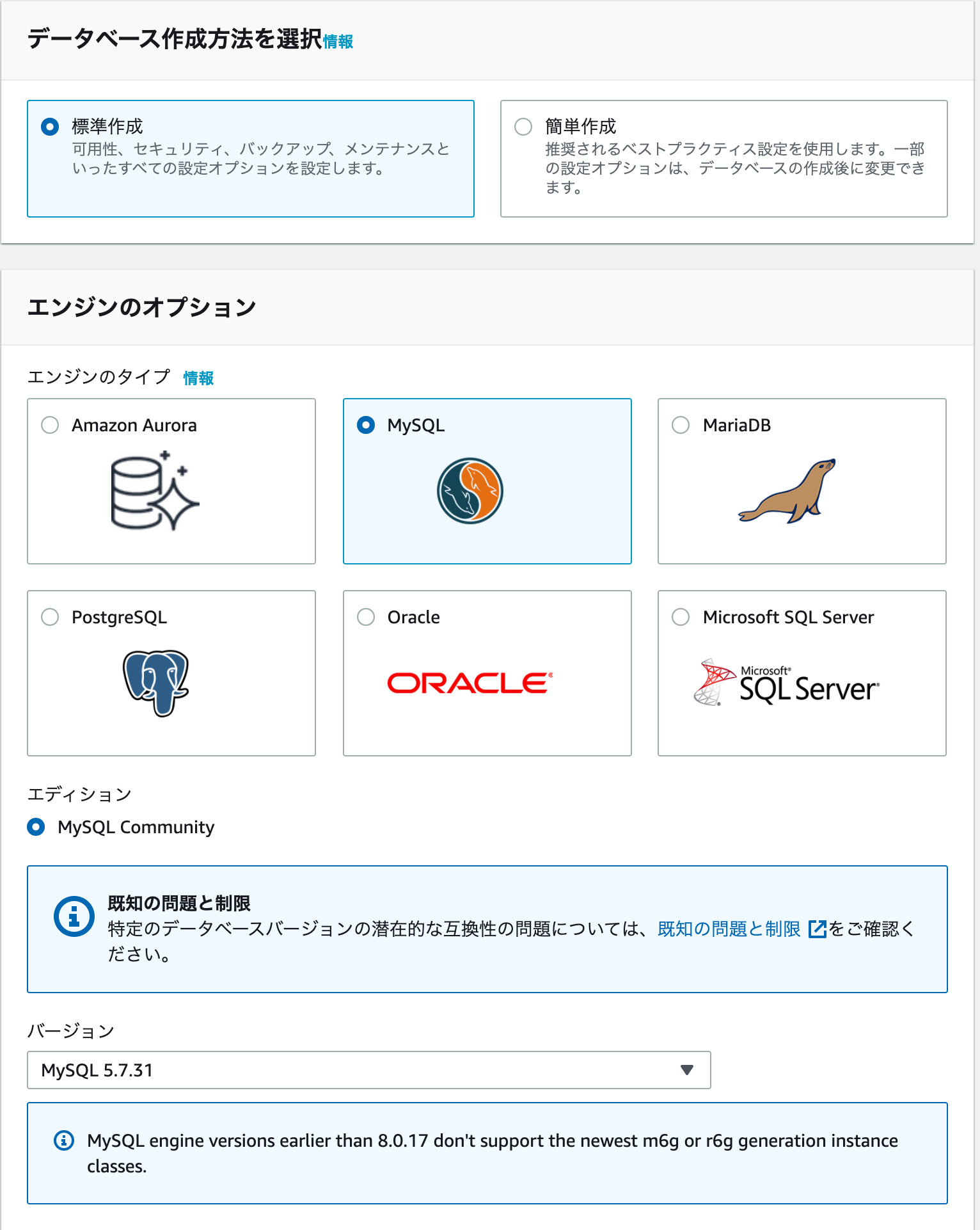The image size is (980, 1230).
Task: Click the info icon in the MySQL engine versions notice
Action: (64, 1140)
